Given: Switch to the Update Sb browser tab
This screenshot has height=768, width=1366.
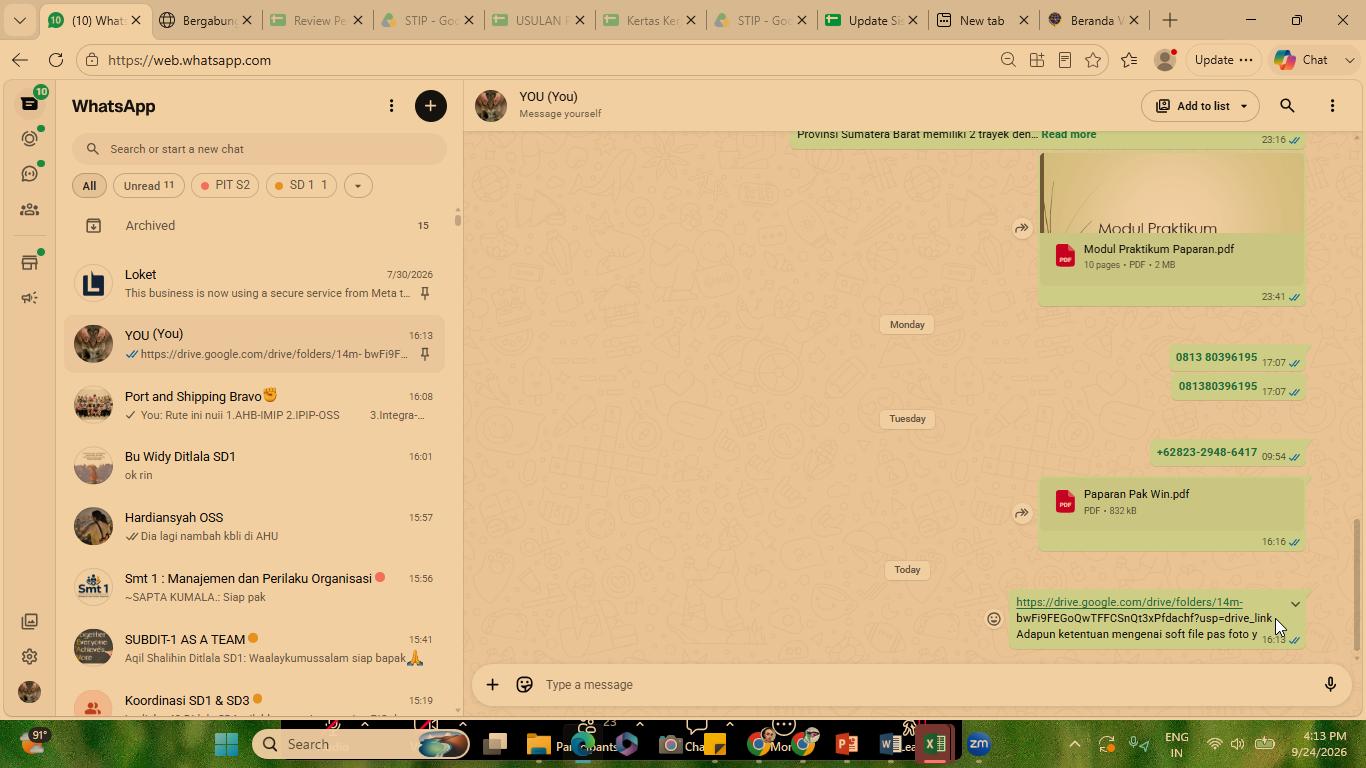Looking at the screenshot, I should point(871,20).
